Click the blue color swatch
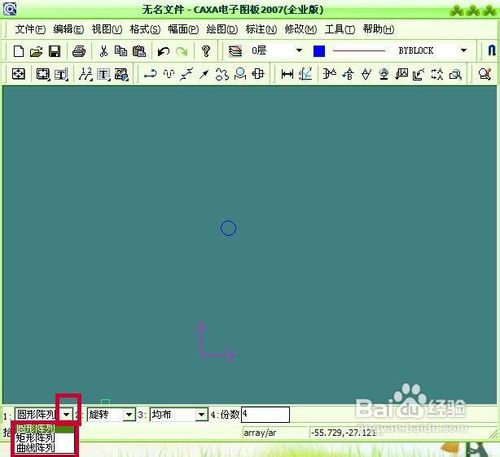500x457 pixels. (x=319, y=51)
